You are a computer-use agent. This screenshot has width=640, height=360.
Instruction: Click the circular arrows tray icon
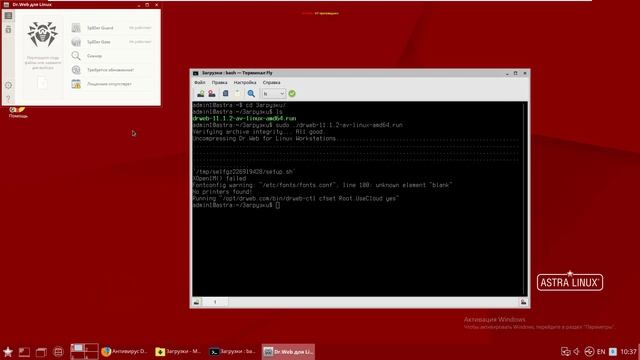click(589, 351)
